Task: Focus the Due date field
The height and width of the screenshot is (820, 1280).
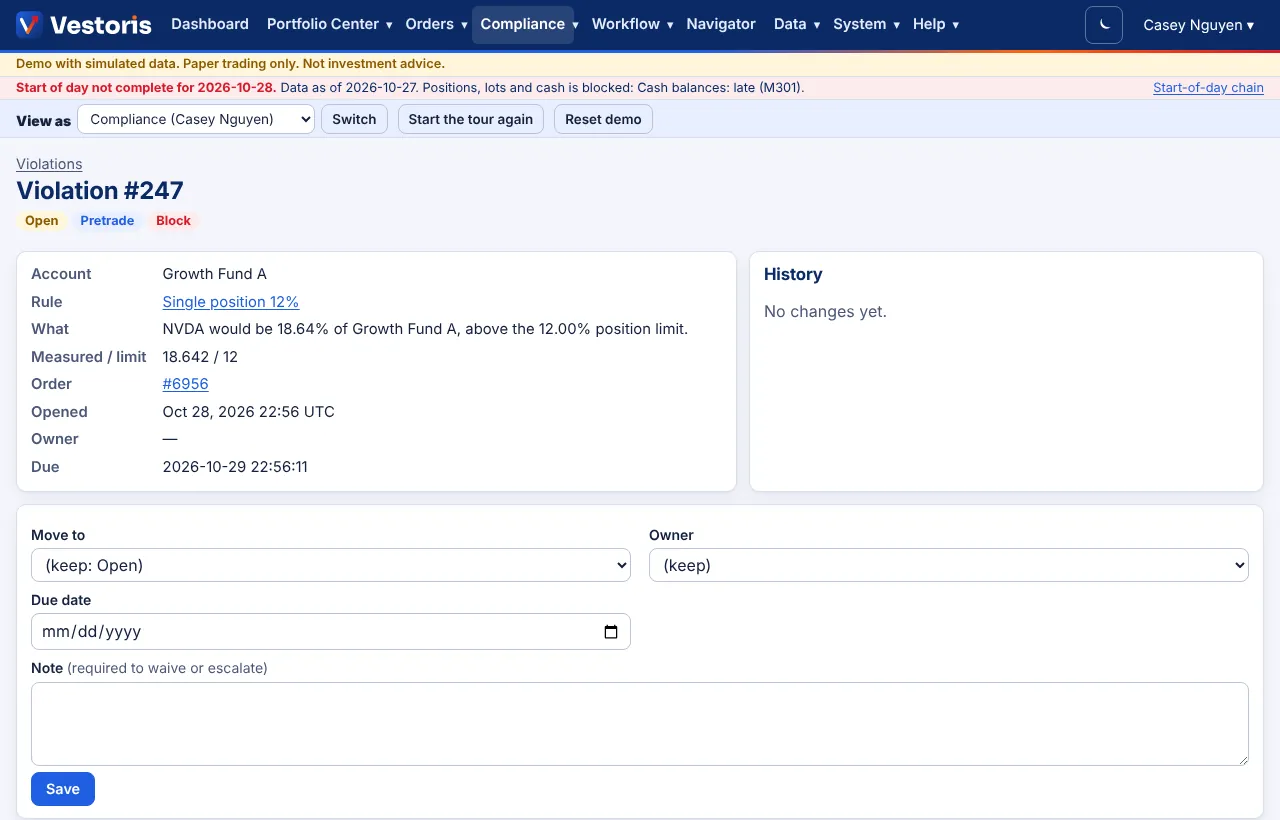Action: [x=331, y=632]
